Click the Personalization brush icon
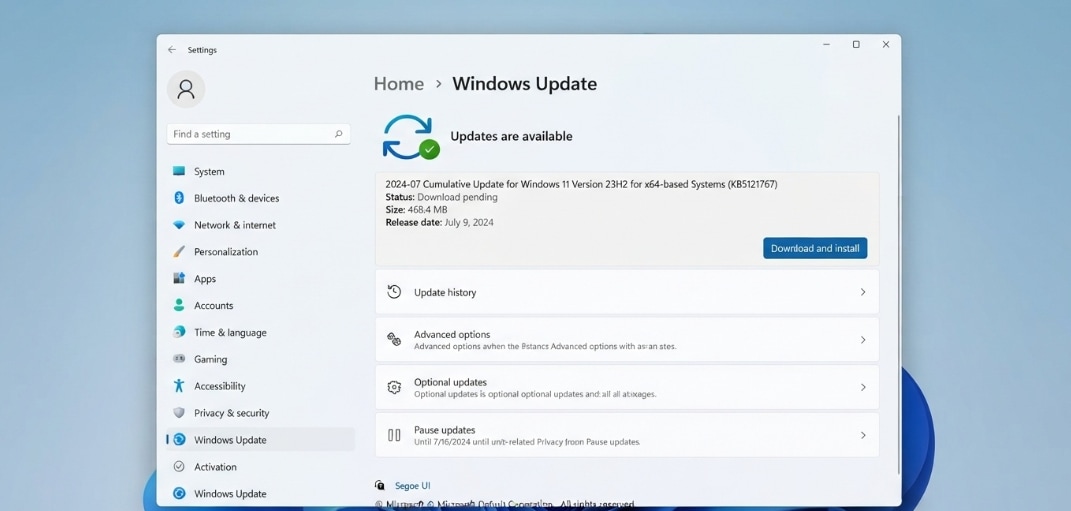This screenshot has width=1071, height=511. point(179,251)
